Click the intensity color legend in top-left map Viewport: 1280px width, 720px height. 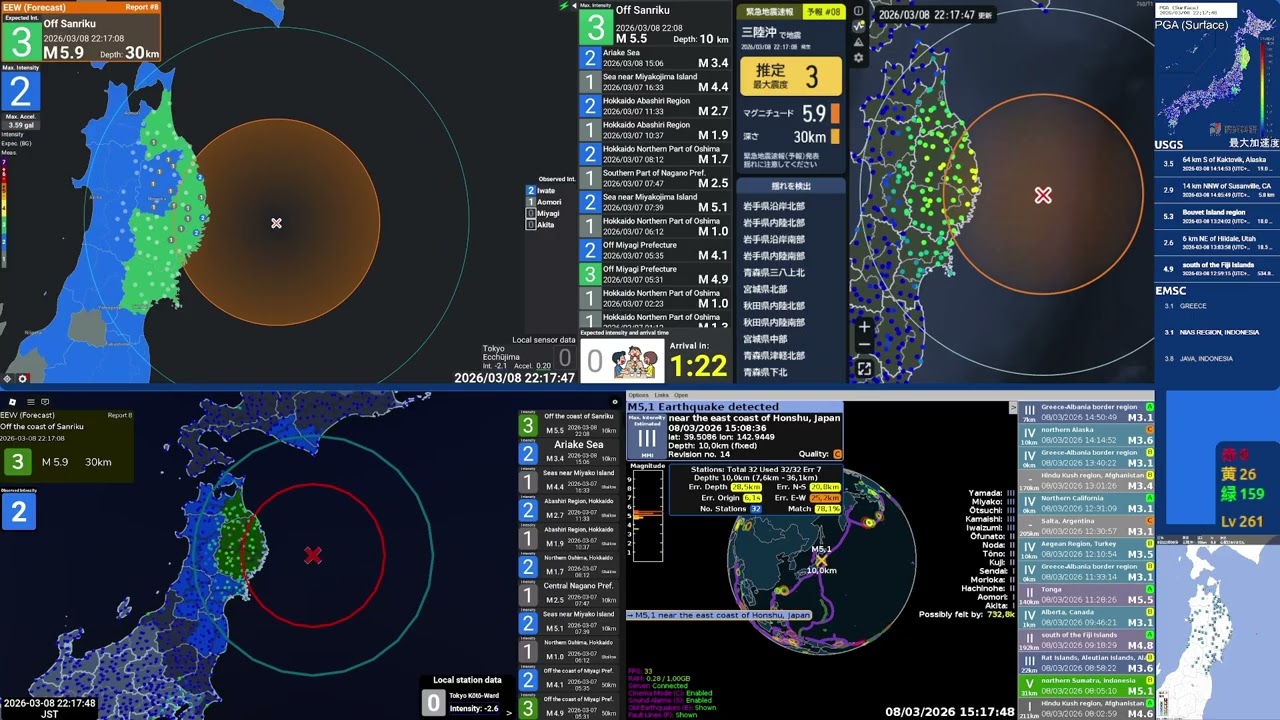[4, 210]
